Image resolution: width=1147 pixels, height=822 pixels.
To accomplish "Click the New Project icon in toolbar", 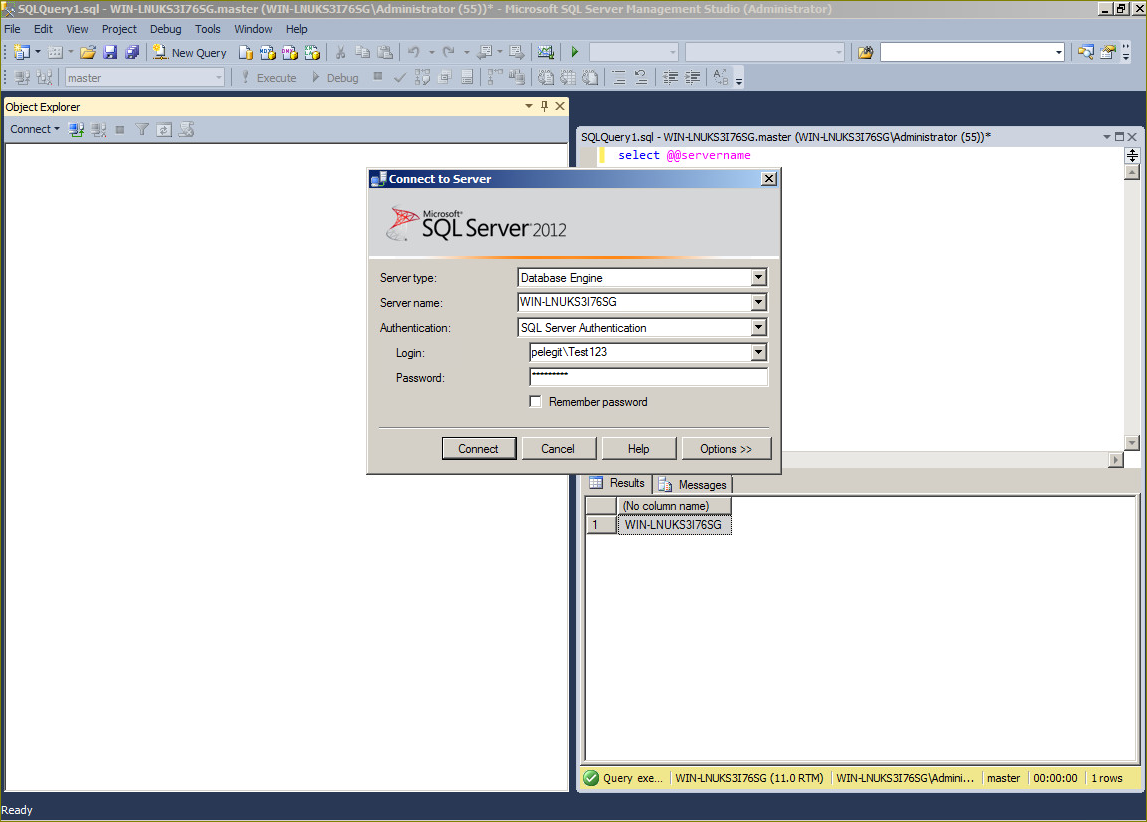I will [x=22, y=53].
